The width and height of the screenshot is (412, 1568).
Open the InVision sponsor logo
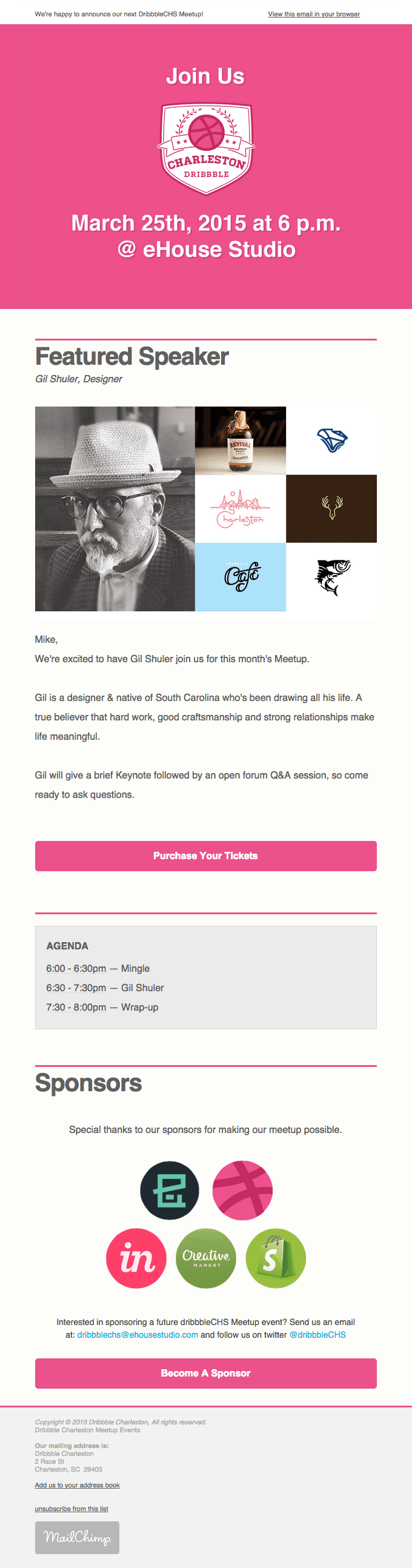click(x=136, y=1258)
